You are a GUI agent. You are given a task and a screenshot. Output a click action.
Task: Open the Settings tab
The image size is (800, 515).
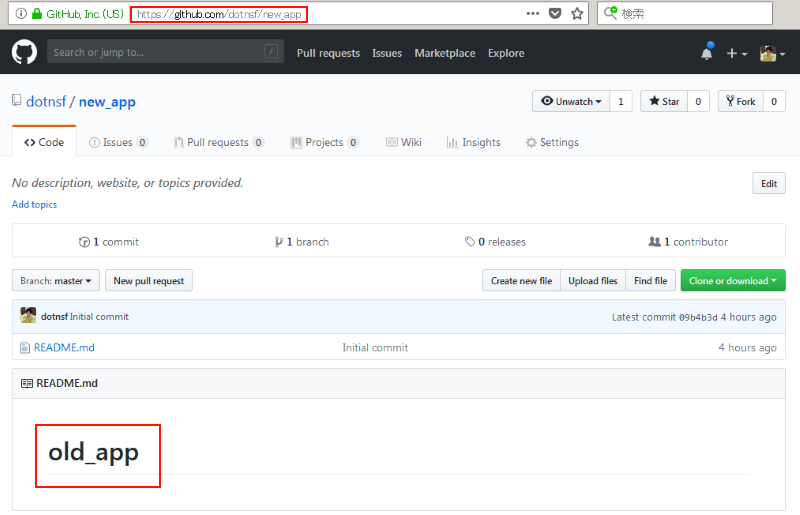pyautogui.click(x=552, y=142)
